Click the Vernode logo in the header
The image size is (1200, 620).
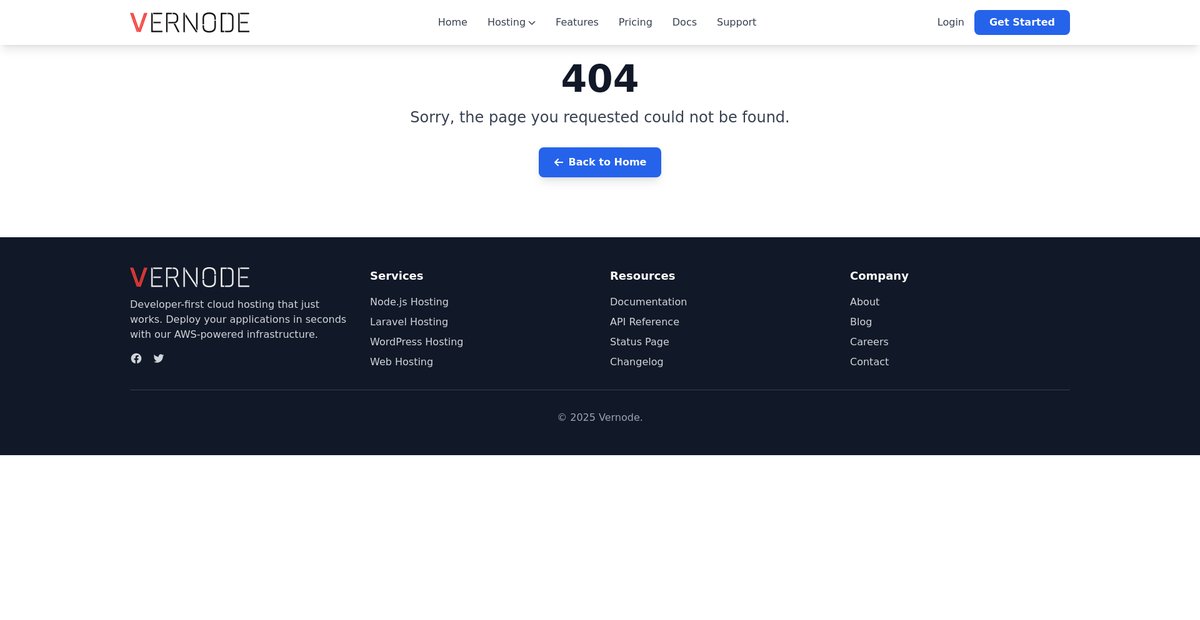tap(190, 22)
